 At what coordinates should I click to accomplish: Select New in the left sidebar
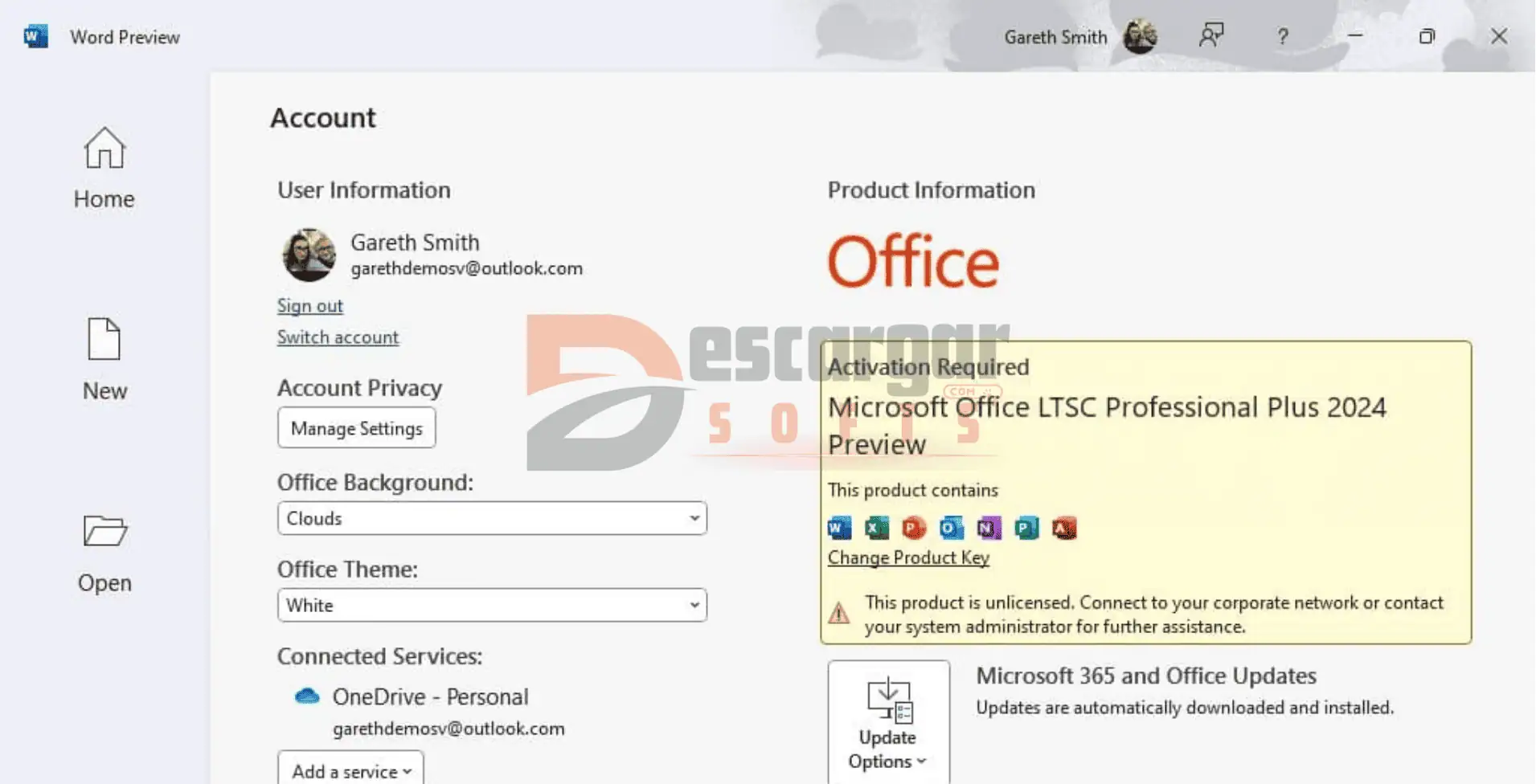104,360
